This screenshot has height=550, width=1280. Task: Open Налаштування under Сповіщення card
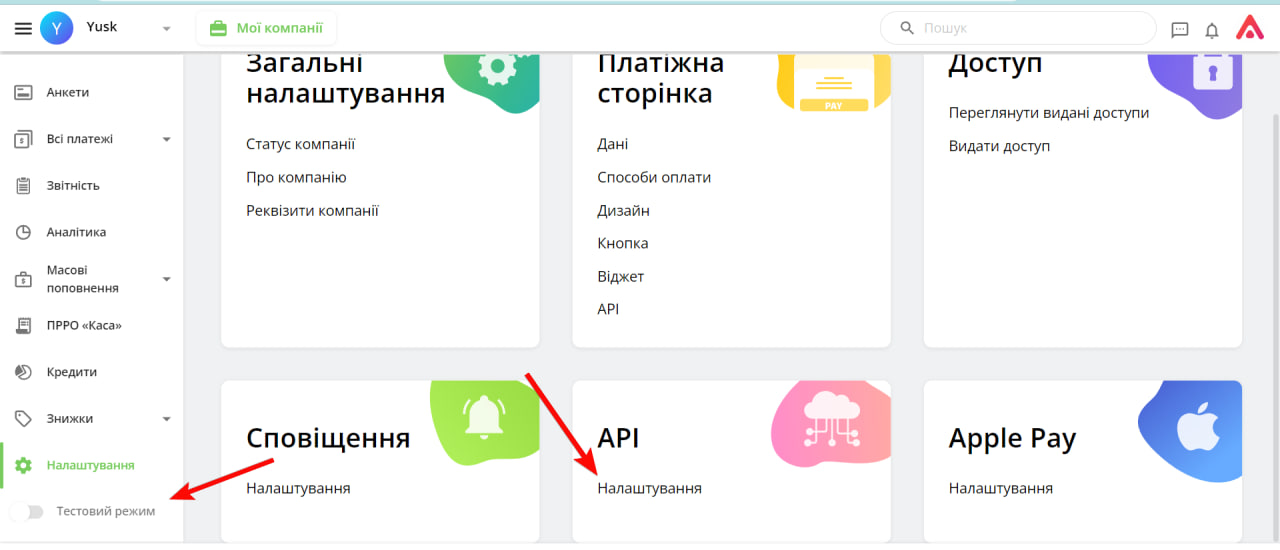(x=298, y=489)
